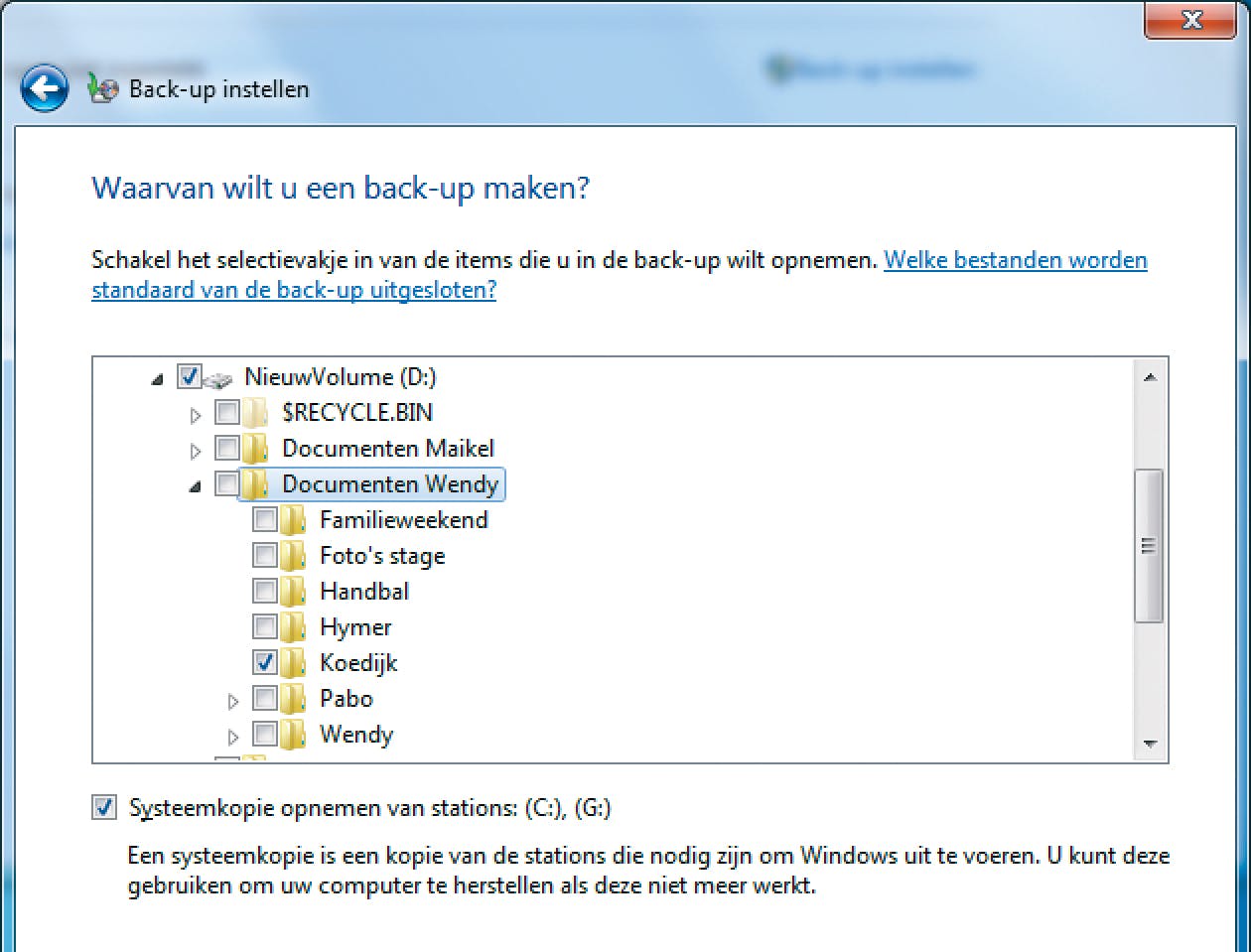Click the blue Back arrow button
Viewport: 1251px width, 952px height.
click(45, 88)
